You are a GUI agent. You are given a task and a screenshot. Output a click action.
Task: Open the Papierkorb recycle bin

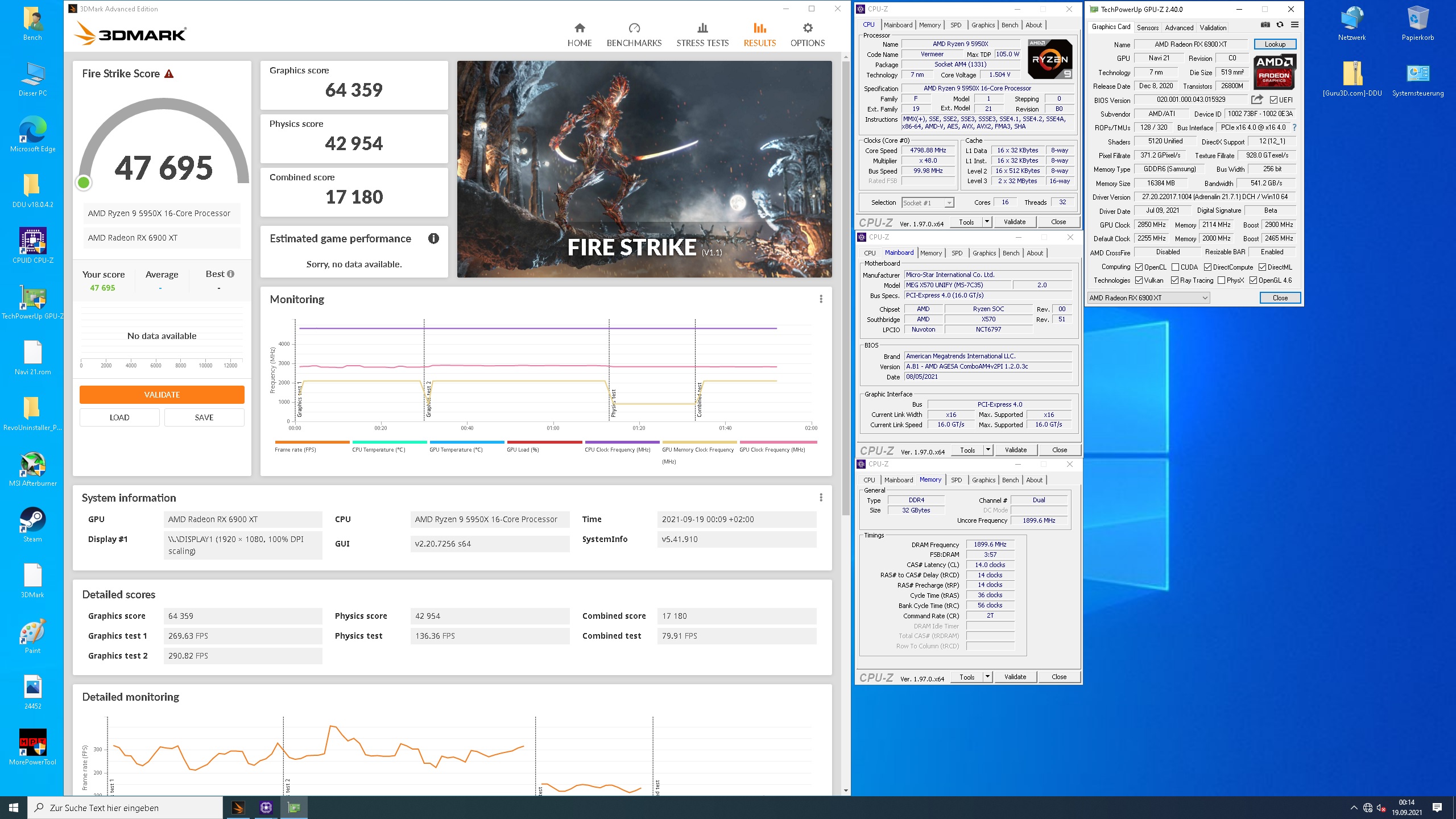1417,24
